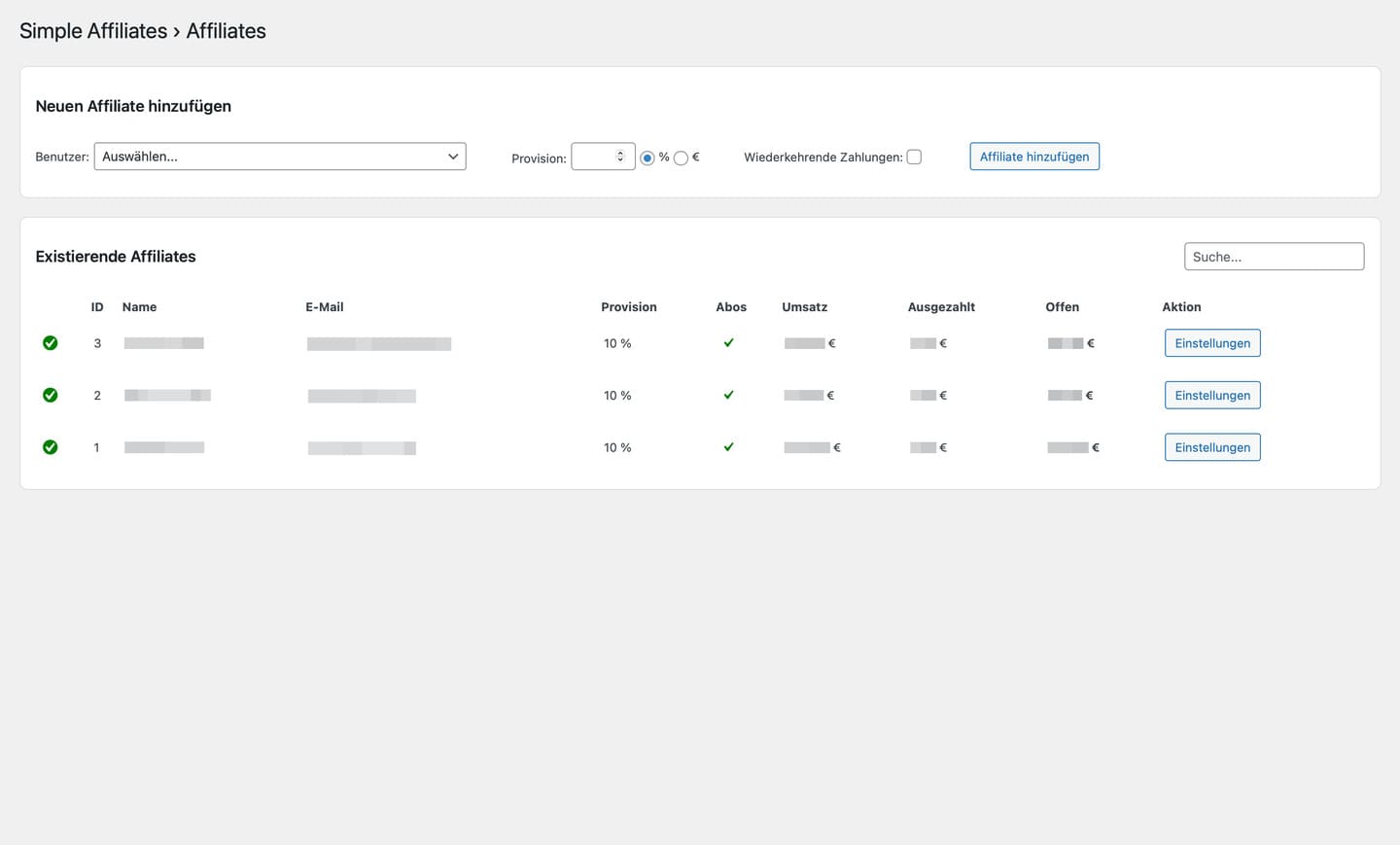This screenshot has width=1400, height=845.
Task: Focus the Suche search field
Action: coord(1274,257)
